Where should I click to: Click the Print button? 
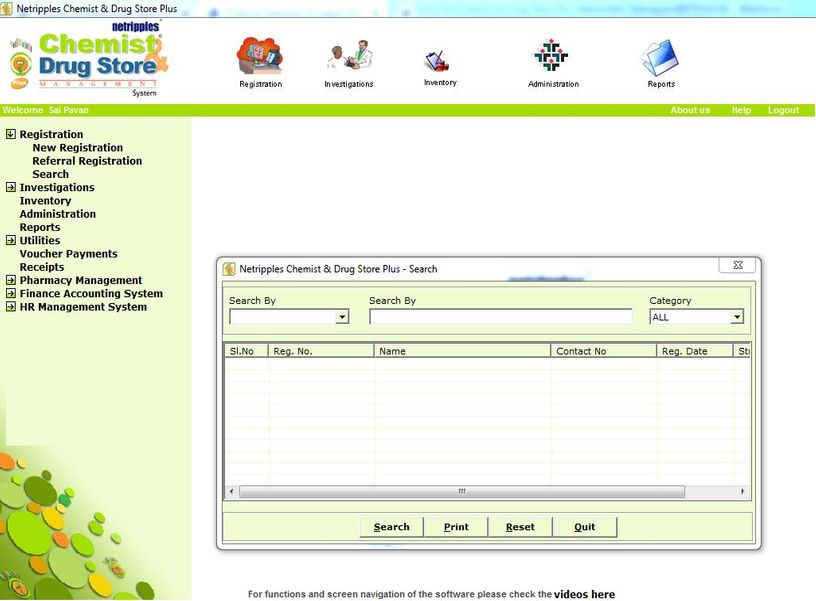click(x=456, y=527)
